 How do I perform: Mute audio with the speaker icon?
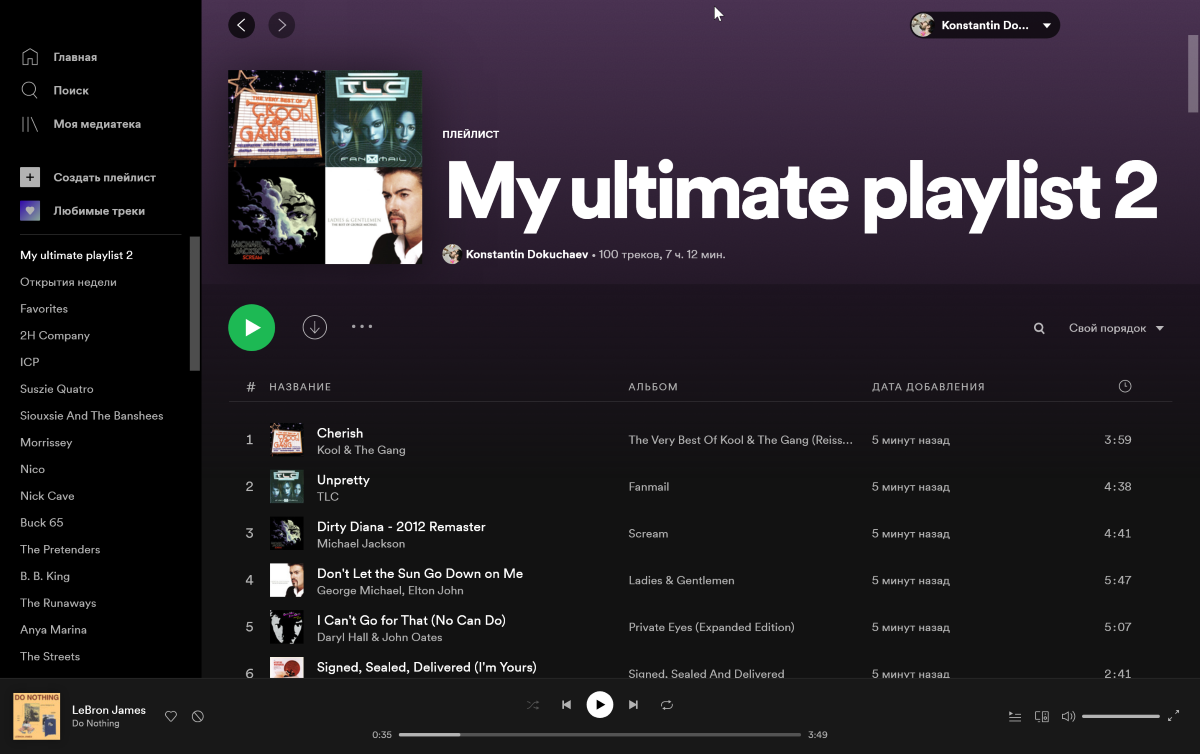tap(1068, 716)
